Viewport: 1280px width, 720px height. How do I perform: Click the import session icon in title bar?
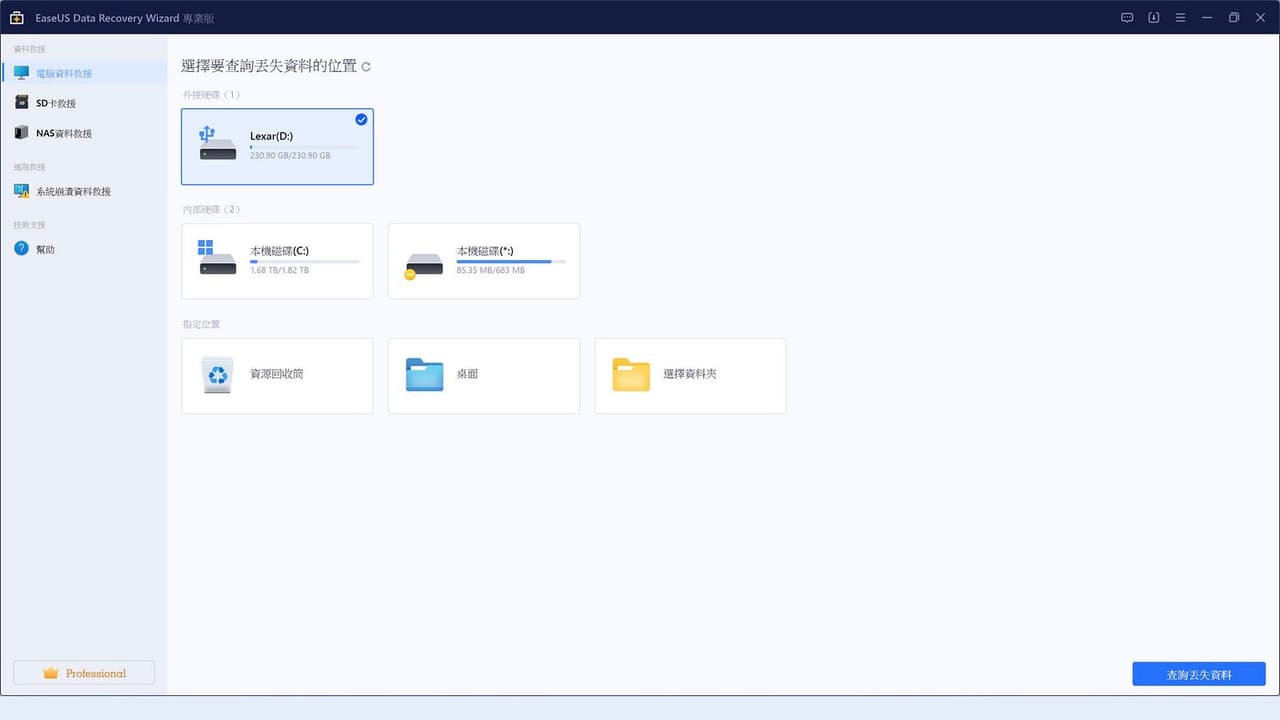tap(1153, 18)
